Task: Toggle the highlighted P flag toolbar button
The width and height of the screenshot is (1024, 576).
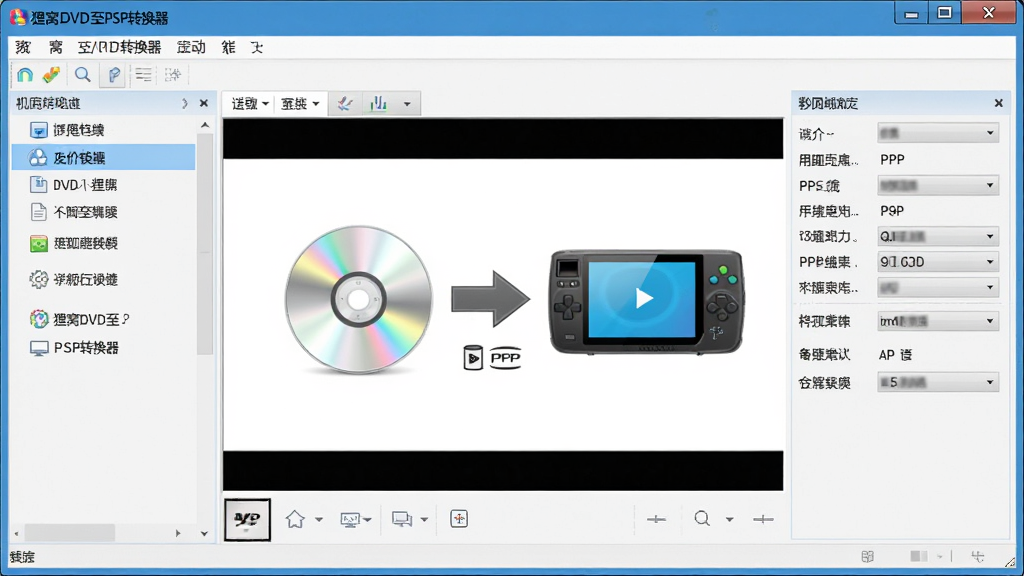Action: coord(114,75)
